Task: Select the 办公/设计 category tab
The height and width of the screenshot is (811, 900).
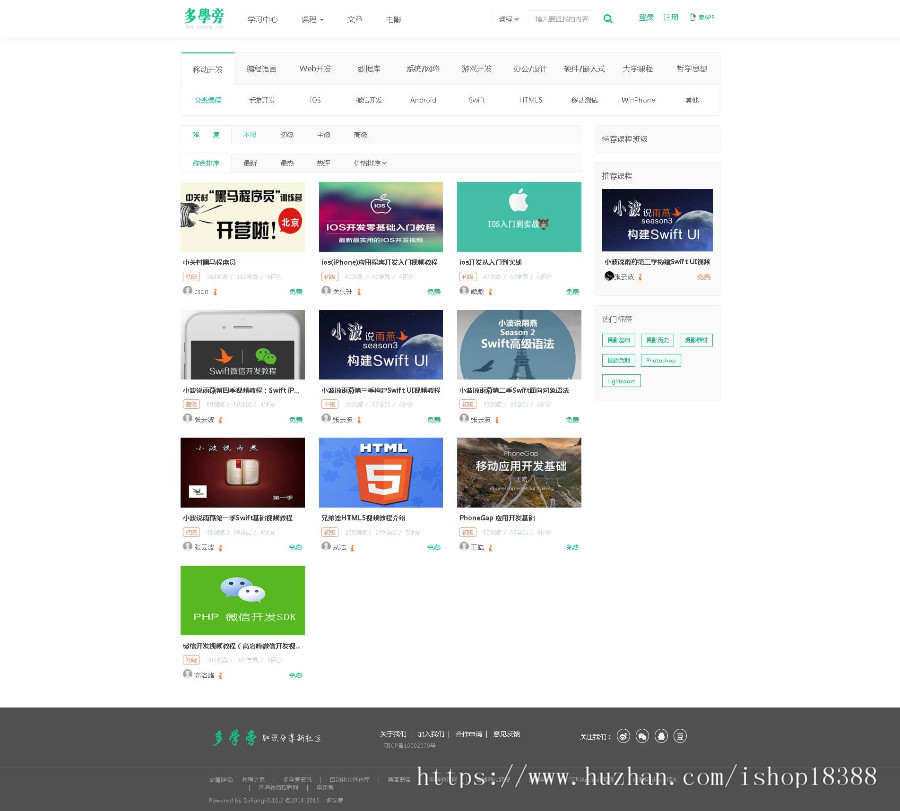Action: 530,69
